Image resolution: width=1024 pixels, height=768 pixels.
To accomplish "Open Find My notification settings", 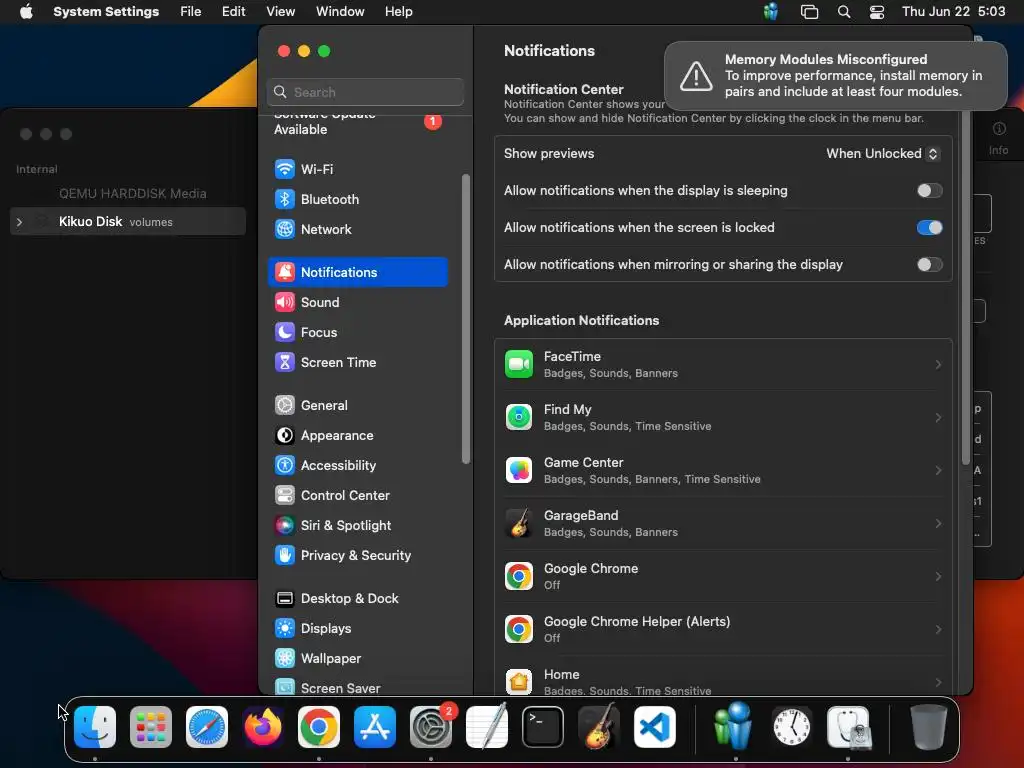I will 723,417.
